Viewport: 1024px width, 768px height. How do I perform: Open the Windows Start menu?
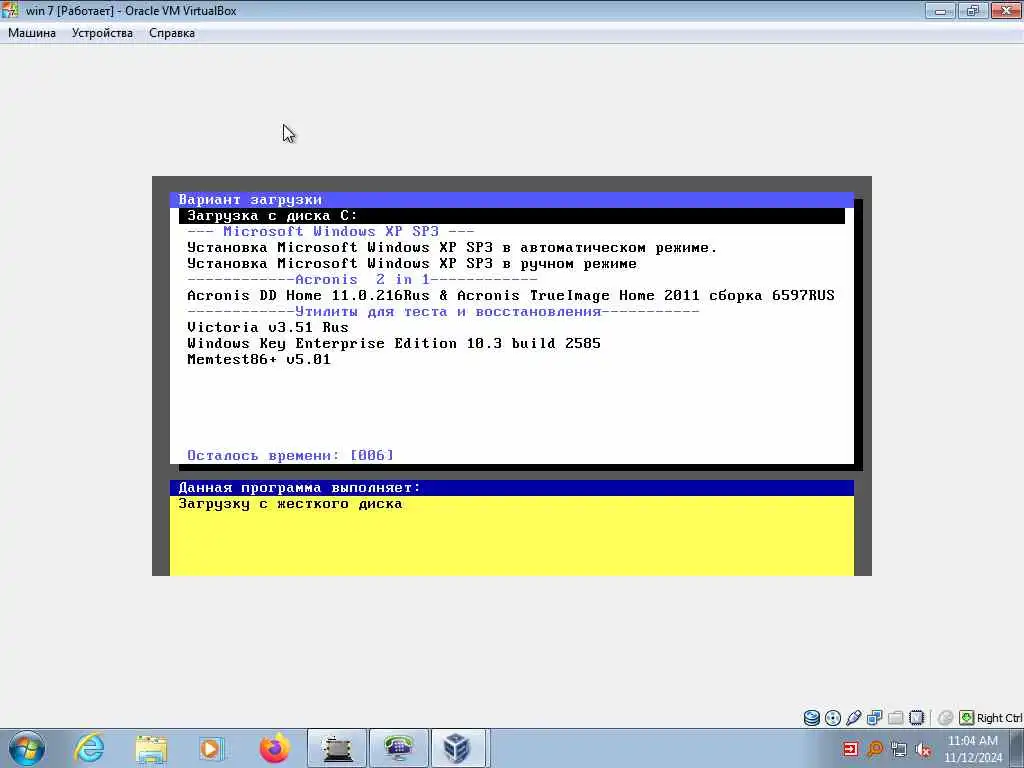[x=27, y=748]
